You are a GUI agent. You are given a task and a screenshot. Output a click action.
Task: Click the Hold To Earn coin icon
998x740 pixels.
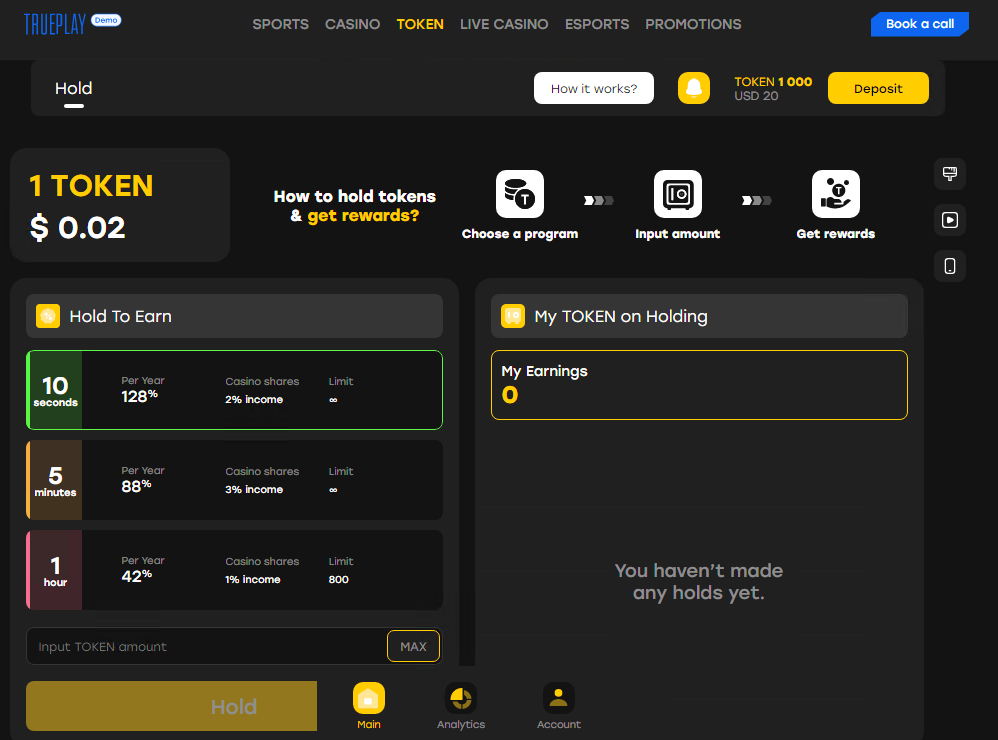(x=48, y=316)
